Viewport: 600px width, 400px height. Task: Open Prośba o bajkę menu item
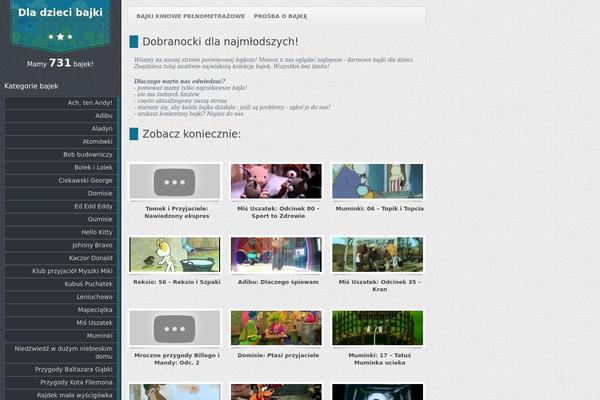coord(280,16)
